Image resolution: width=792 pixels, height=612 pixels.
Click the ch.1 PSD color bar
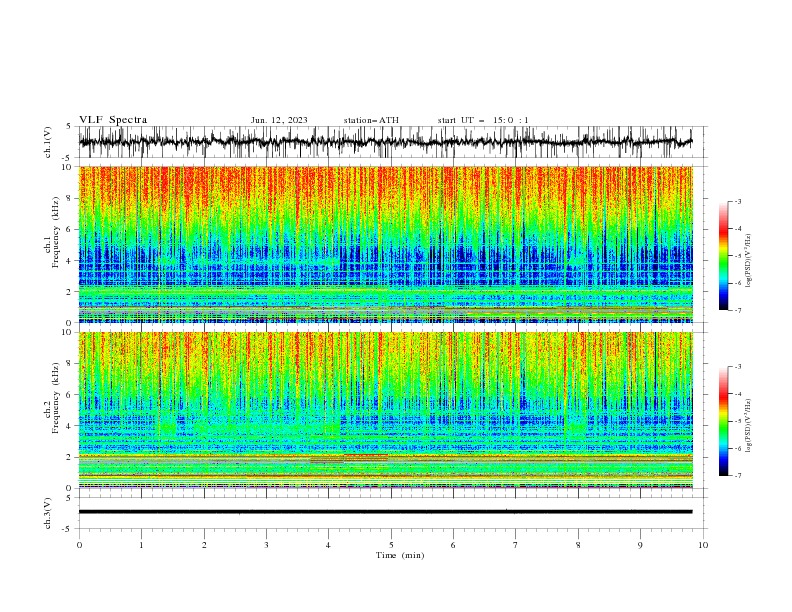point(723,256)
